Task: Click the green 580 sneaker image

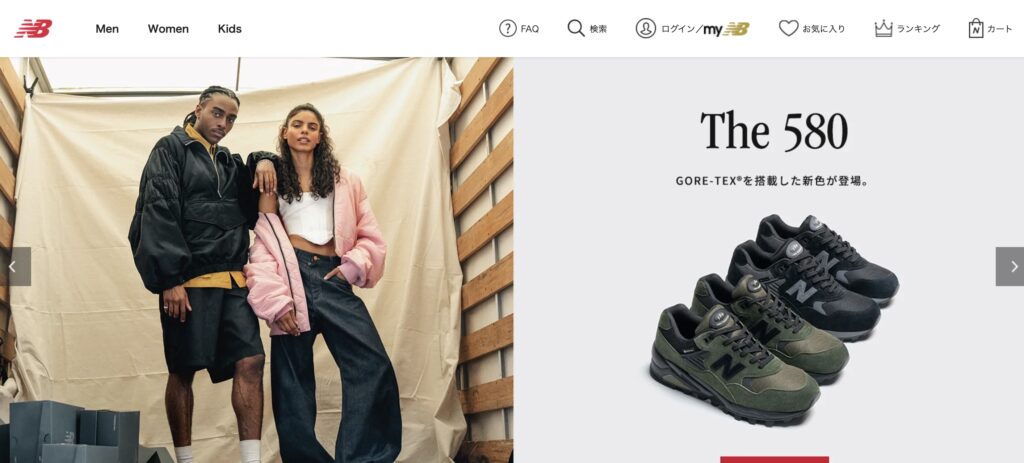Action: point(734,351)
